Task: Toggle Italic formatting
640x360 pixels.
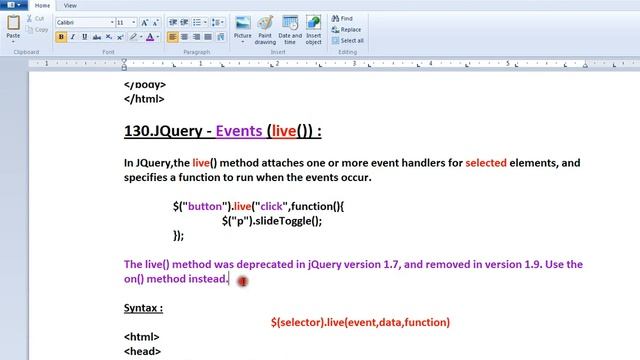Action: tap(73, 37)
